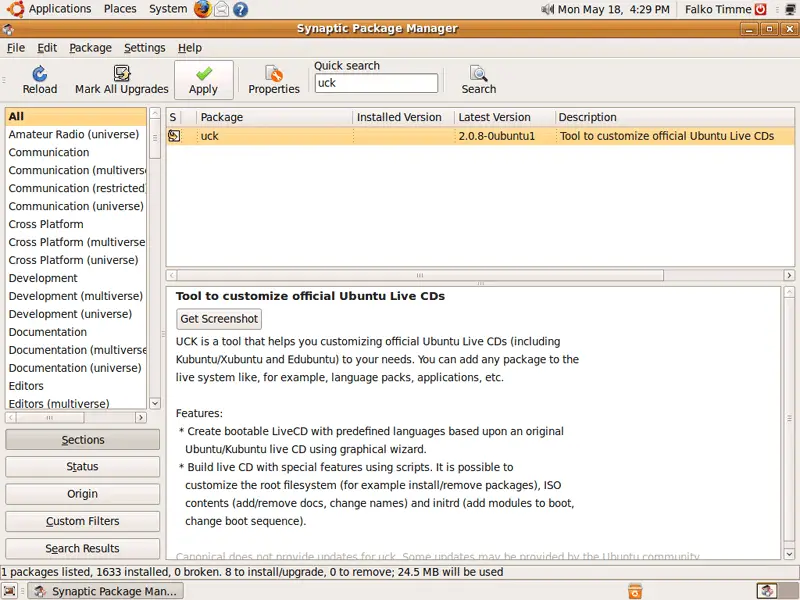Screen dimensions: 800x600
Task: Click the red power icon
Action: [x=761, y=9]
